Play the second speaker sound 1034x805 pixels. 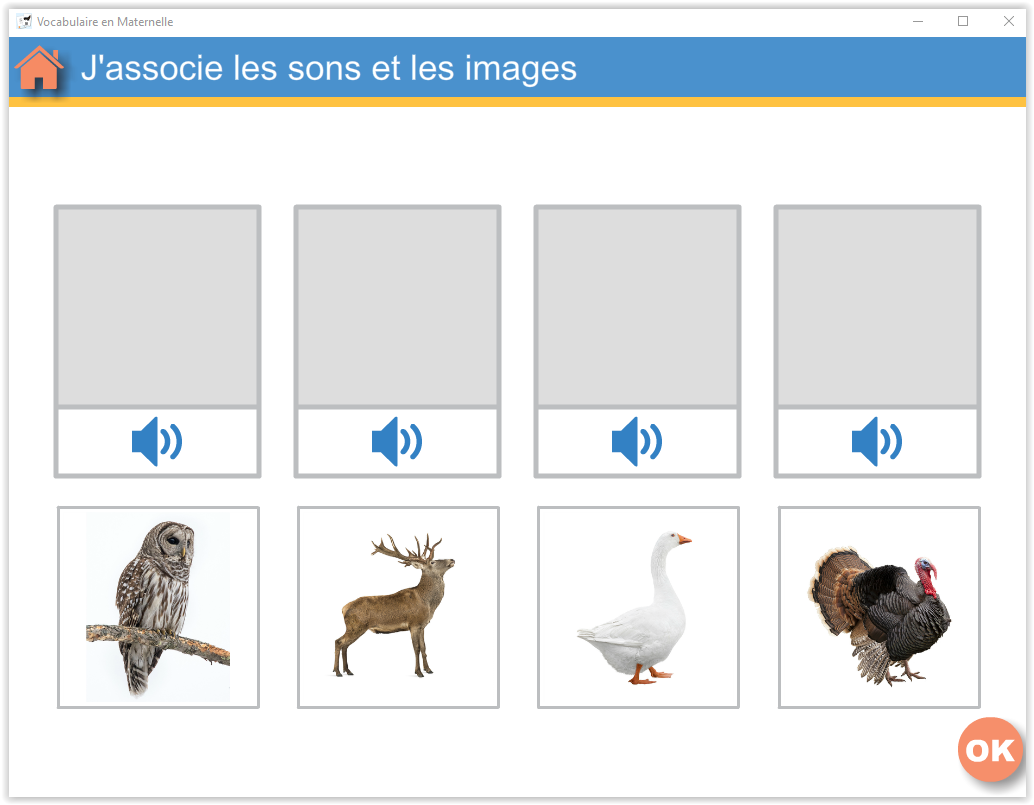397,441
